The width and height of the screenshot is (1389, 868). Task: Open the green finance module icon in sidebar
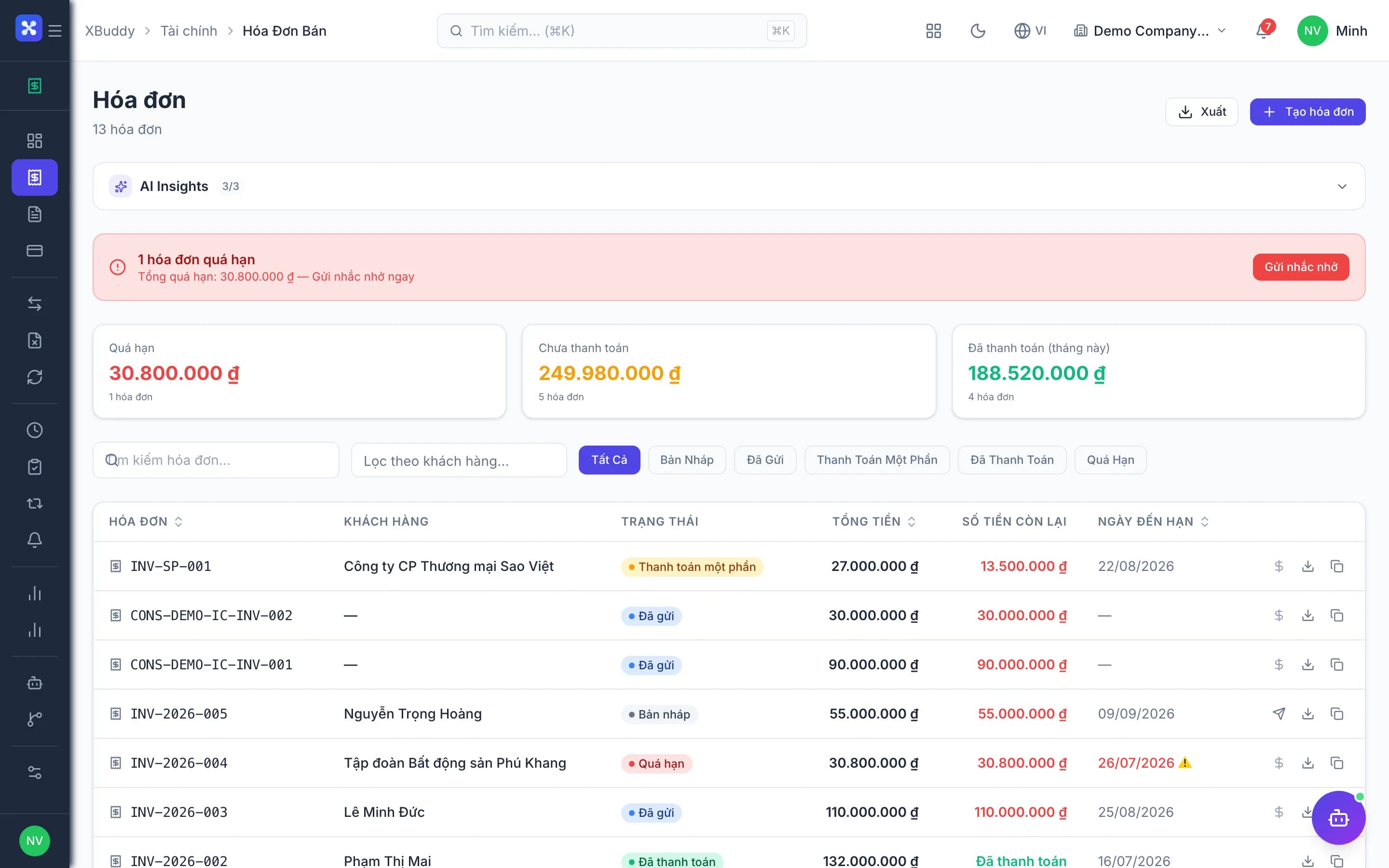[34, 86]
